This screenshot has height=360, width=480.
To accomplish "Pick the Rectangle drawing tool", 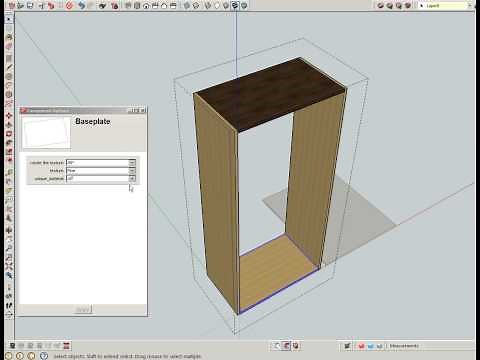I will click(9, 58).
